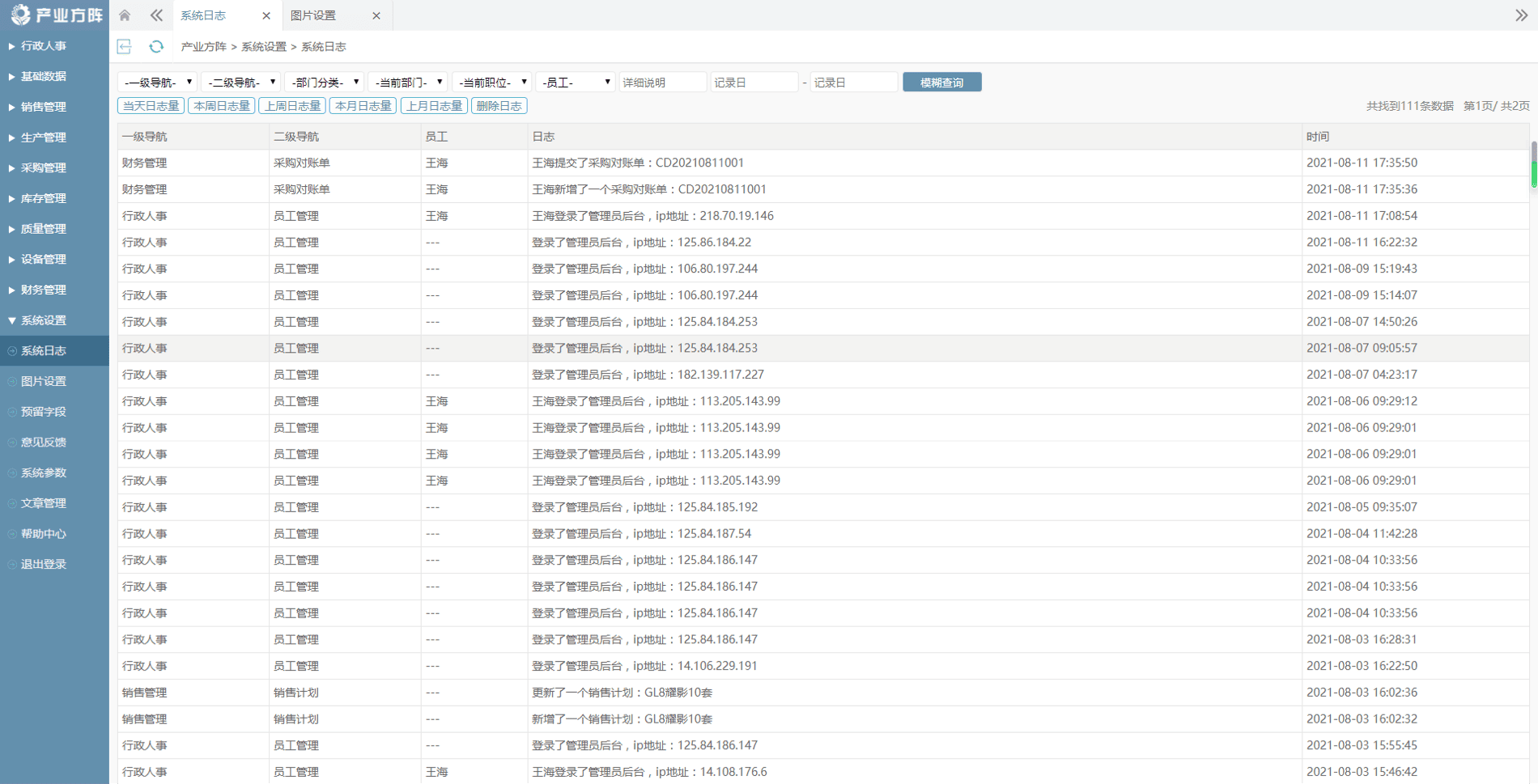Click the 模糊查询 search button

pos(941,83)
